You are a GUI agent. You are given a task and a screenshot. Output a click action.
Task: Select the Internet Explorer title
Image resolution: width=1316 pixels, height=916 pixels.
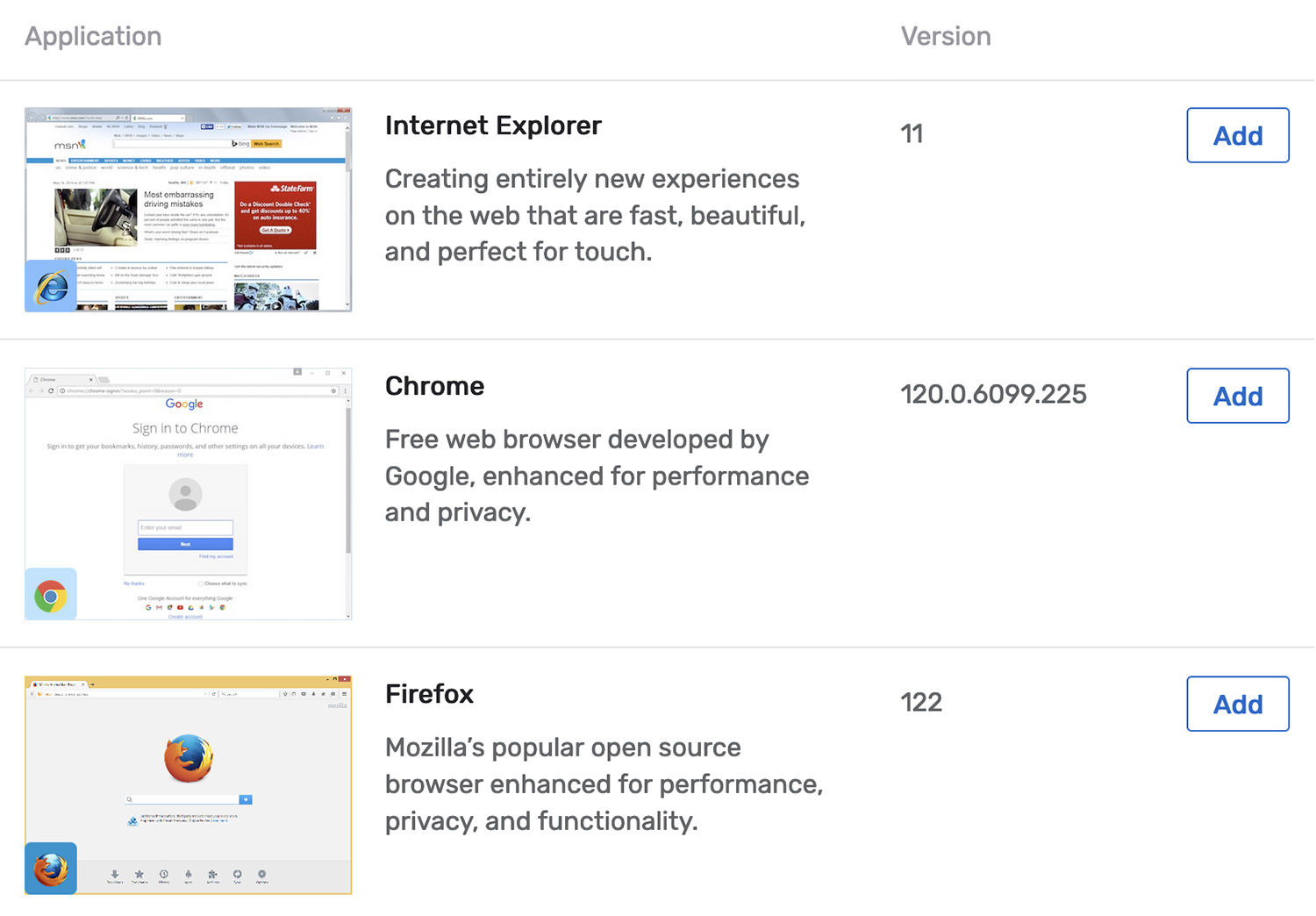[x=493, y=125]
